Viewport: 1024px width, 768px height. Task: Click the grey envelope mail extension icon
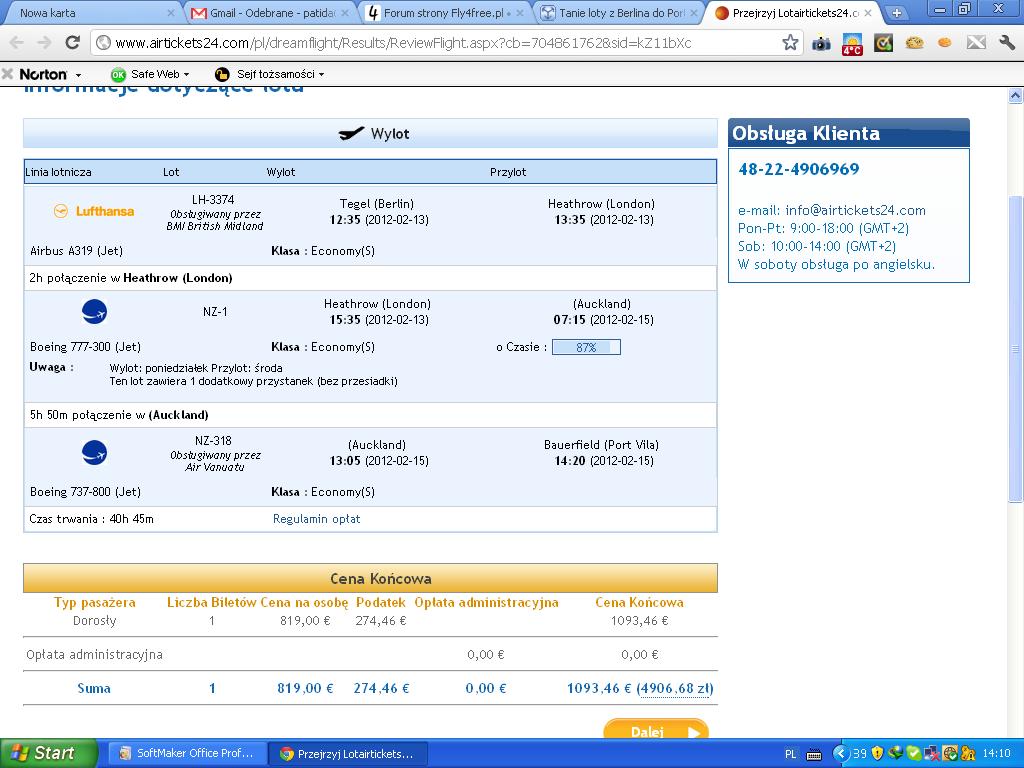976,43
